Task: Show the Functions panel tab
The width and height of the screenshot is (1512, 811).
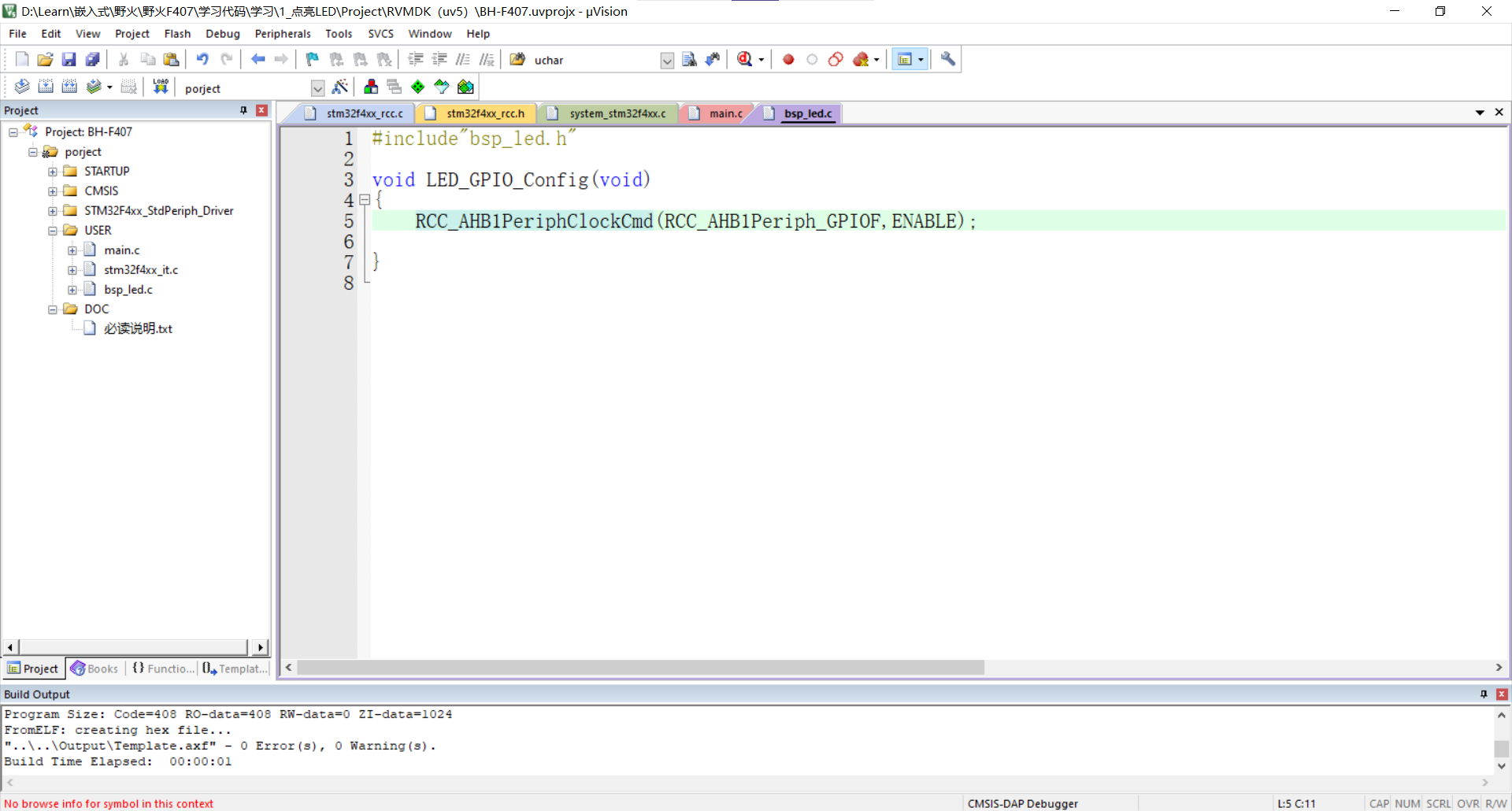Action: click(163, 668)
